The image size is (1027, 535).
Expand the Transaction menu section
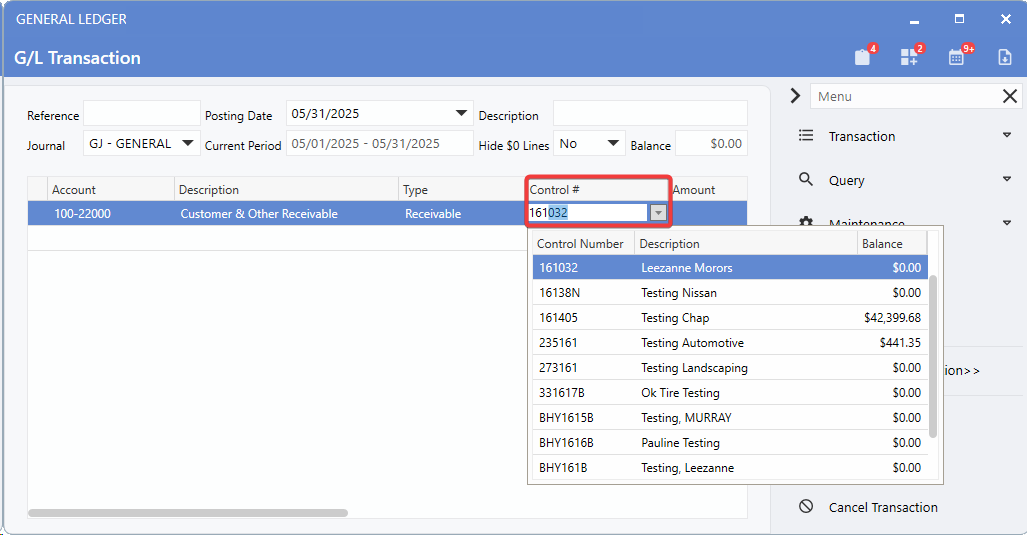(x=1006, y=136)
